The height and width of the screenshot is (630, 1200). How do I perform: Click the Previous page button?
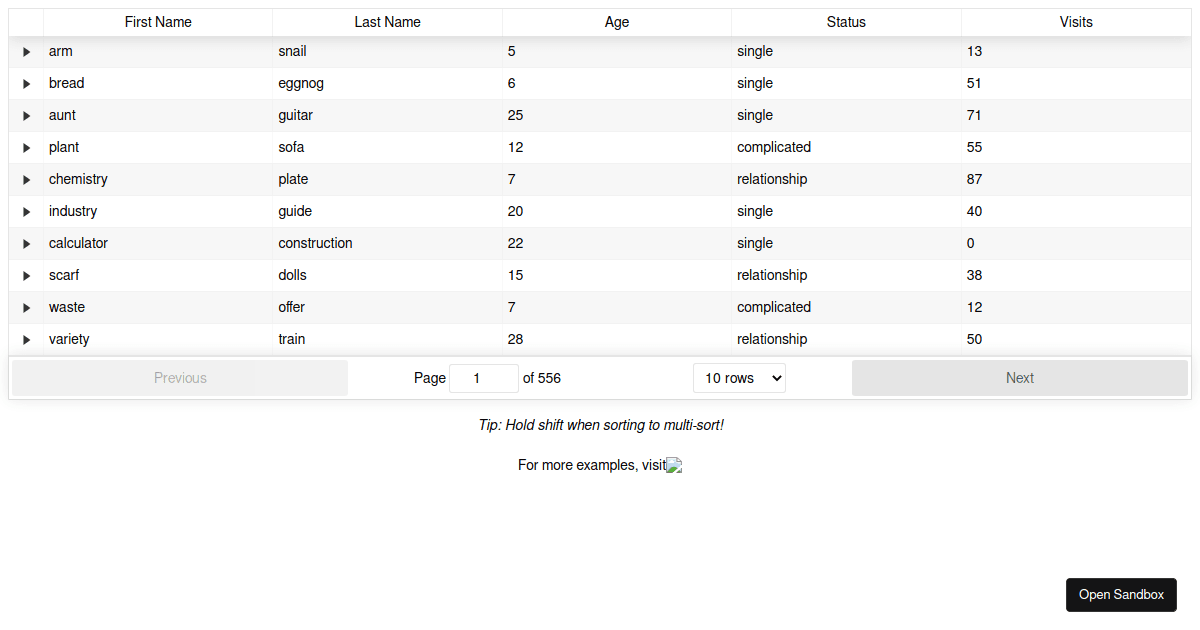(180, 378)
